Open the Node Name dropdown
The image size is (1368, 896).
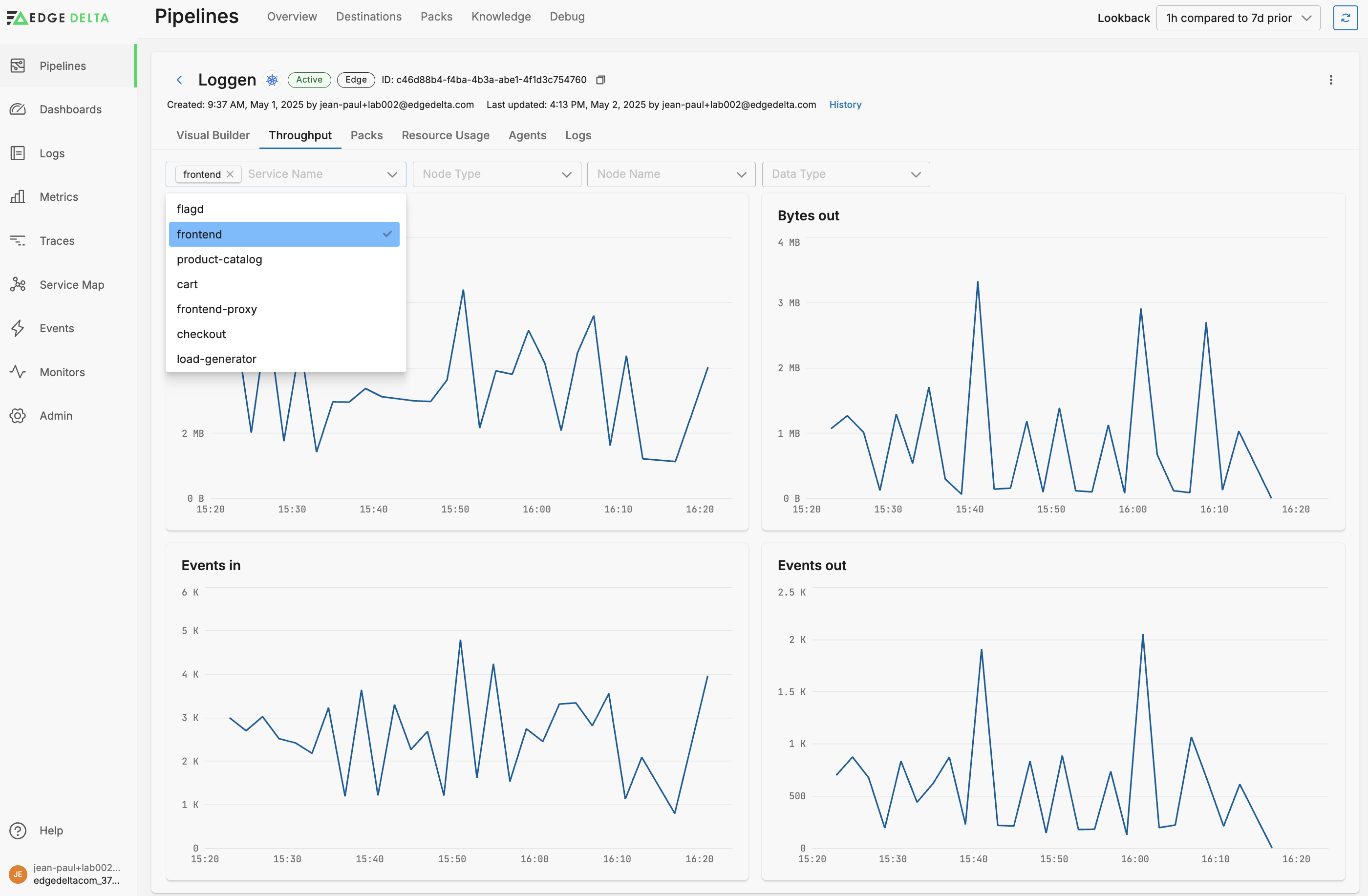(x=671, y=174)
